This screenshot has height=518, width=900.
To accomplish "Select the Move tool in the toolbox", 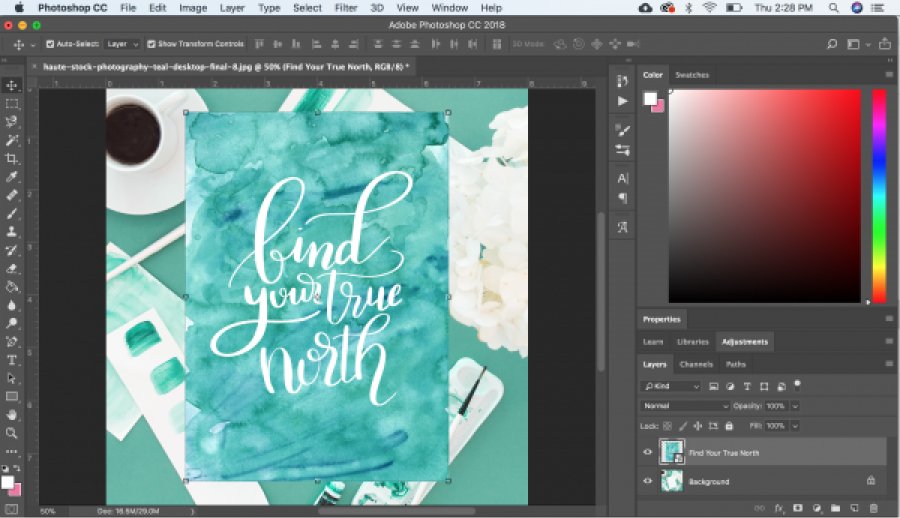I will click(11, 86).
